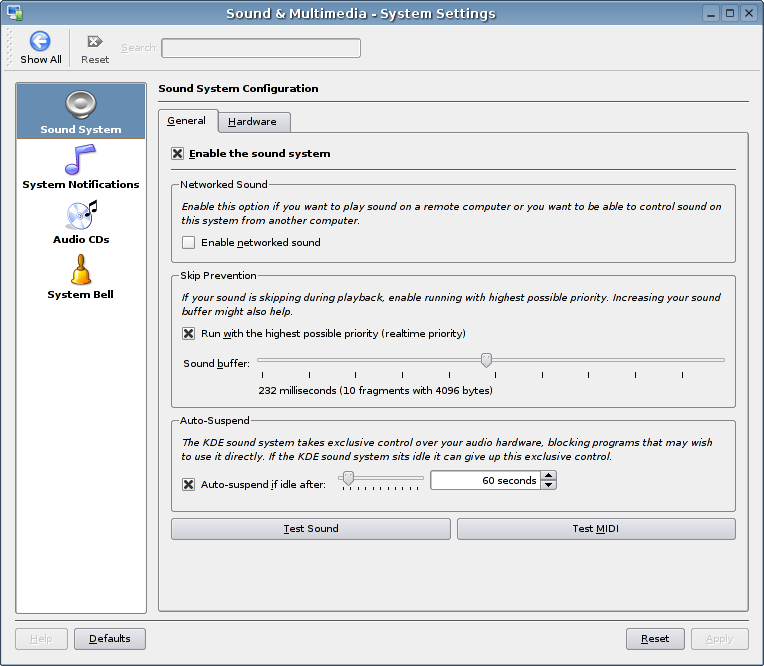This screenshot has width=764, height=666.
Task: Disable Auto-suspend if idle checkbox
Action: click(188, 483)
